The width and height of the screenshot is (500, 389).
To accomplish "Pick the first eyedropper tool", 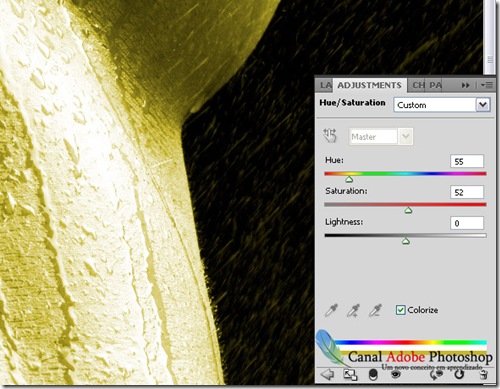I will pyautogui.click(x=331, y=310).
